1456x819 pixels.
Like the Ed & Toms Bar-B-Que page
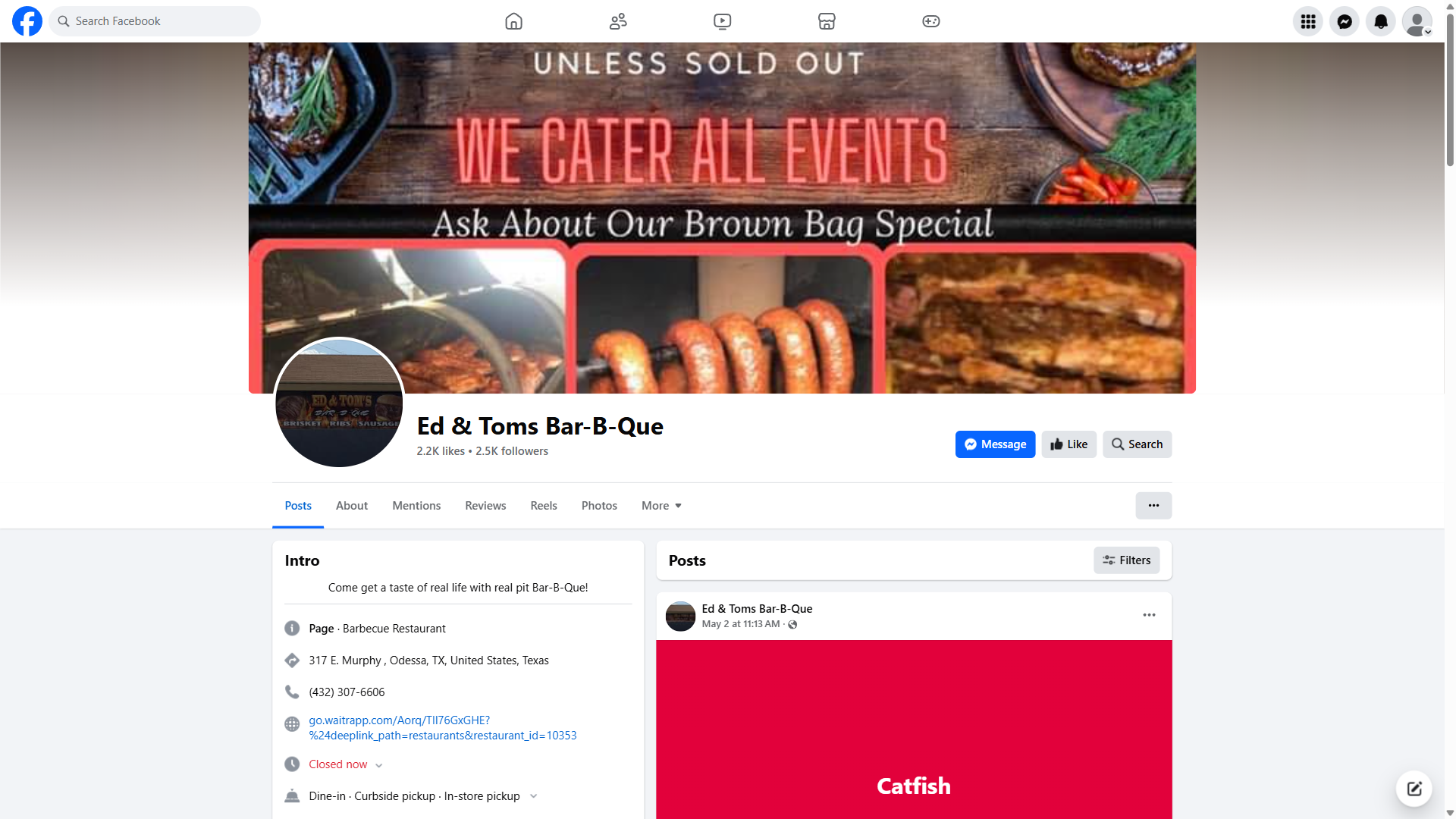pyautogui.click(x=1069, y=444)
